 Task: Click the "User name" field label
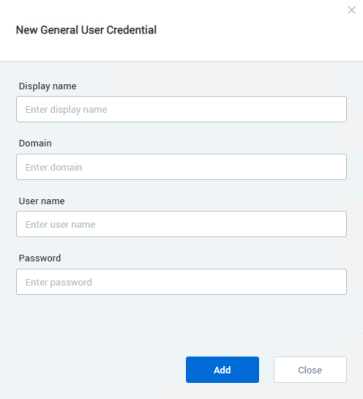tap(42, 201)
